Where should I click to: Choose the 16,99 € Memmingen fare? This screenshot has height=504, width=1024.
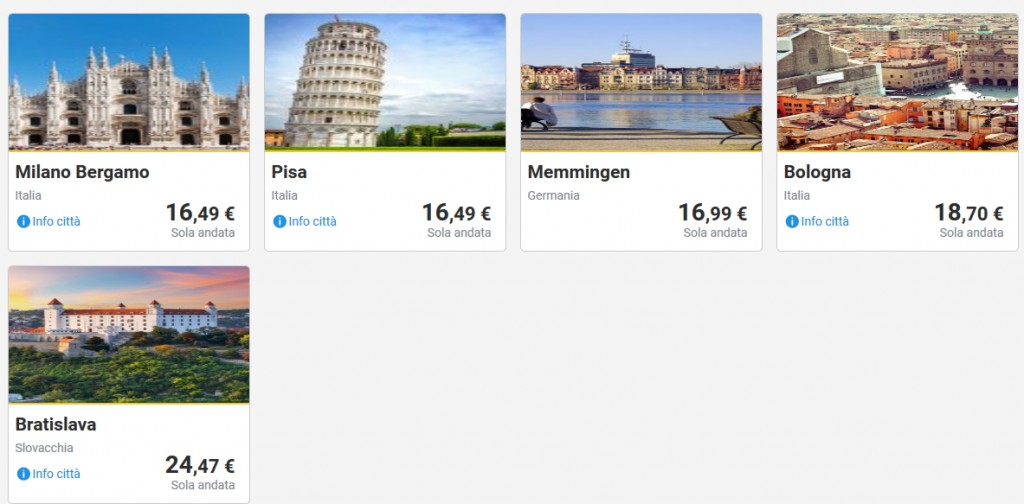(x=712, y=213)
